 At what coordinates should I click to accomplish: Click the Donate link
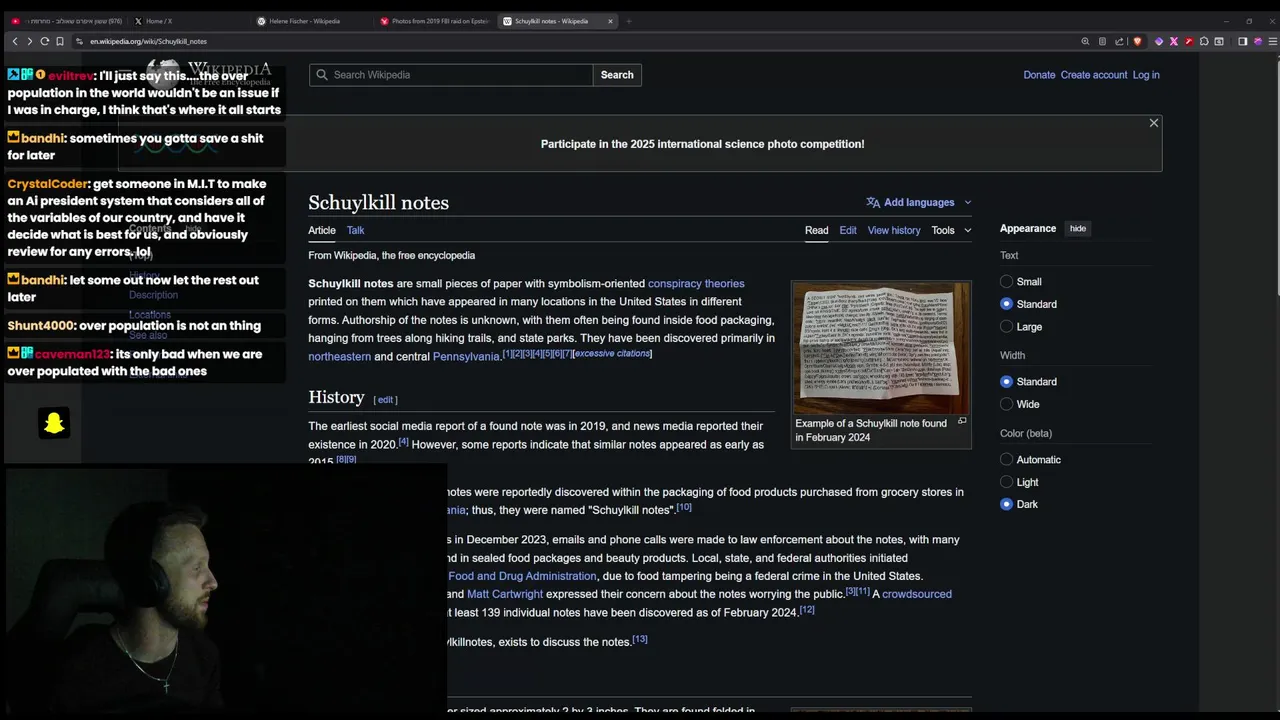1039,75
